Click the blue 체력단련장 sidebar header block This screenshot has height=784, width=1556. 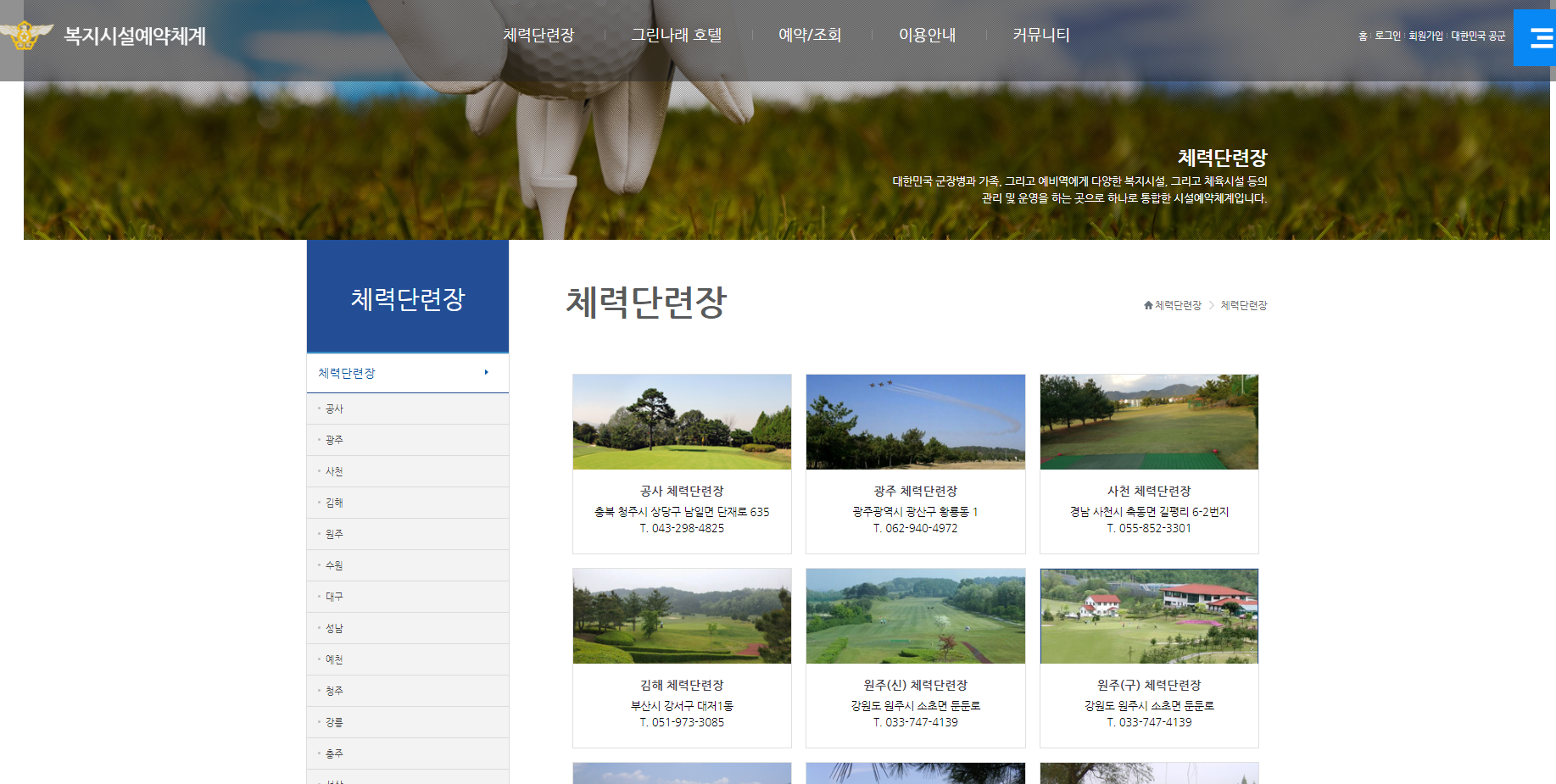[x=408, y=297]
